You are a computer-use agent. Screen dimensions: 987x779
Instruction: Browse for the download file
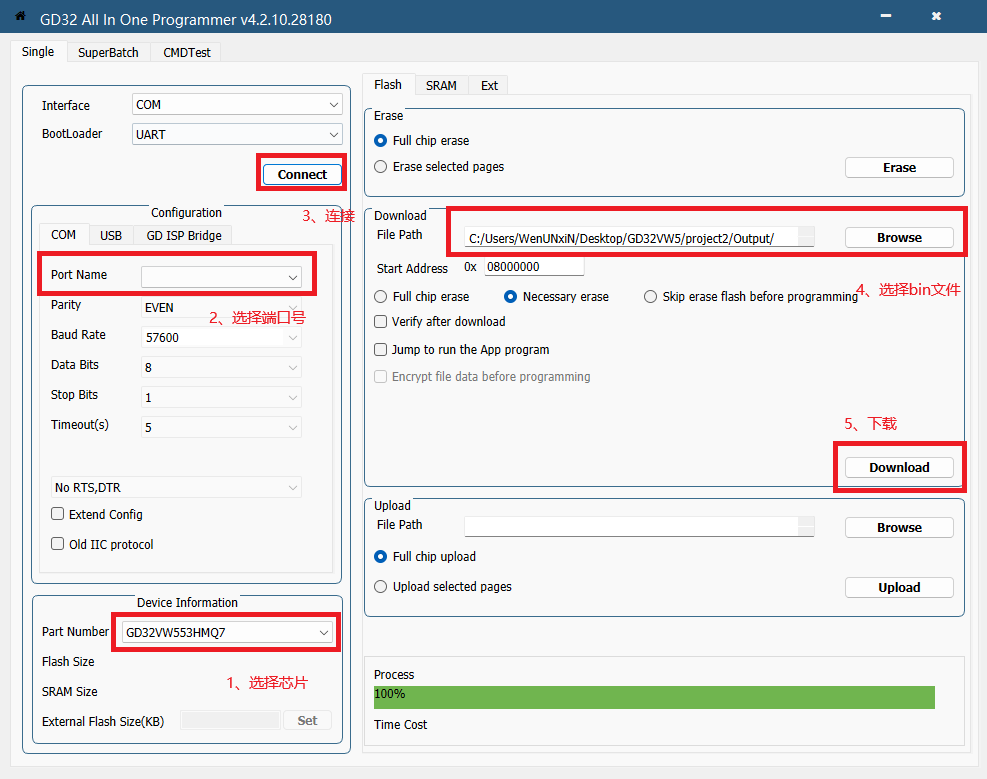(x=899, y=237)
